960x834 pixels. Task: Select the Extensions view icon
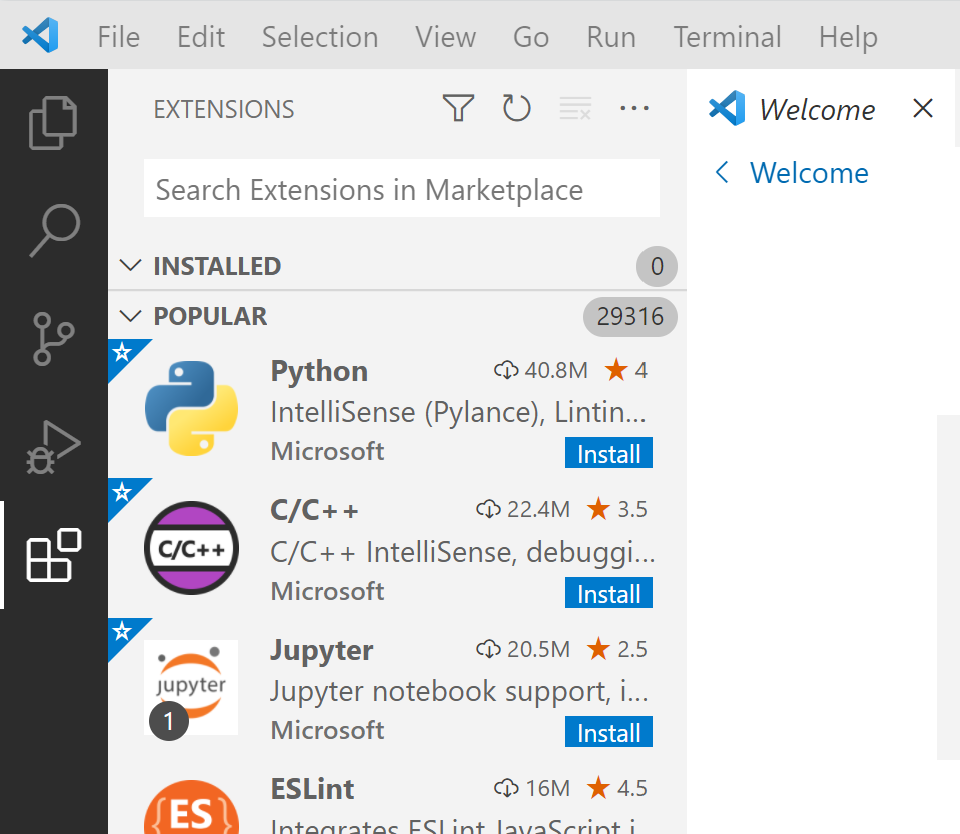pyautogui.click(x=53, y=555)
